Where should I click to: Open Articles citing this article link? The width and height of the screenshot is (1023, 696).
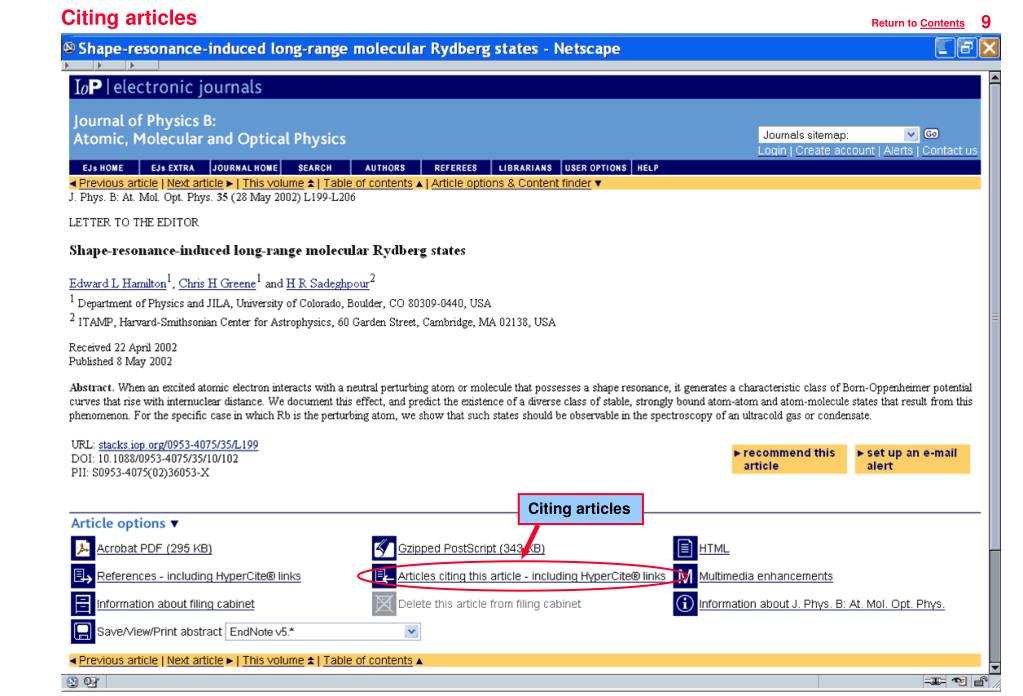coord(531,576)
